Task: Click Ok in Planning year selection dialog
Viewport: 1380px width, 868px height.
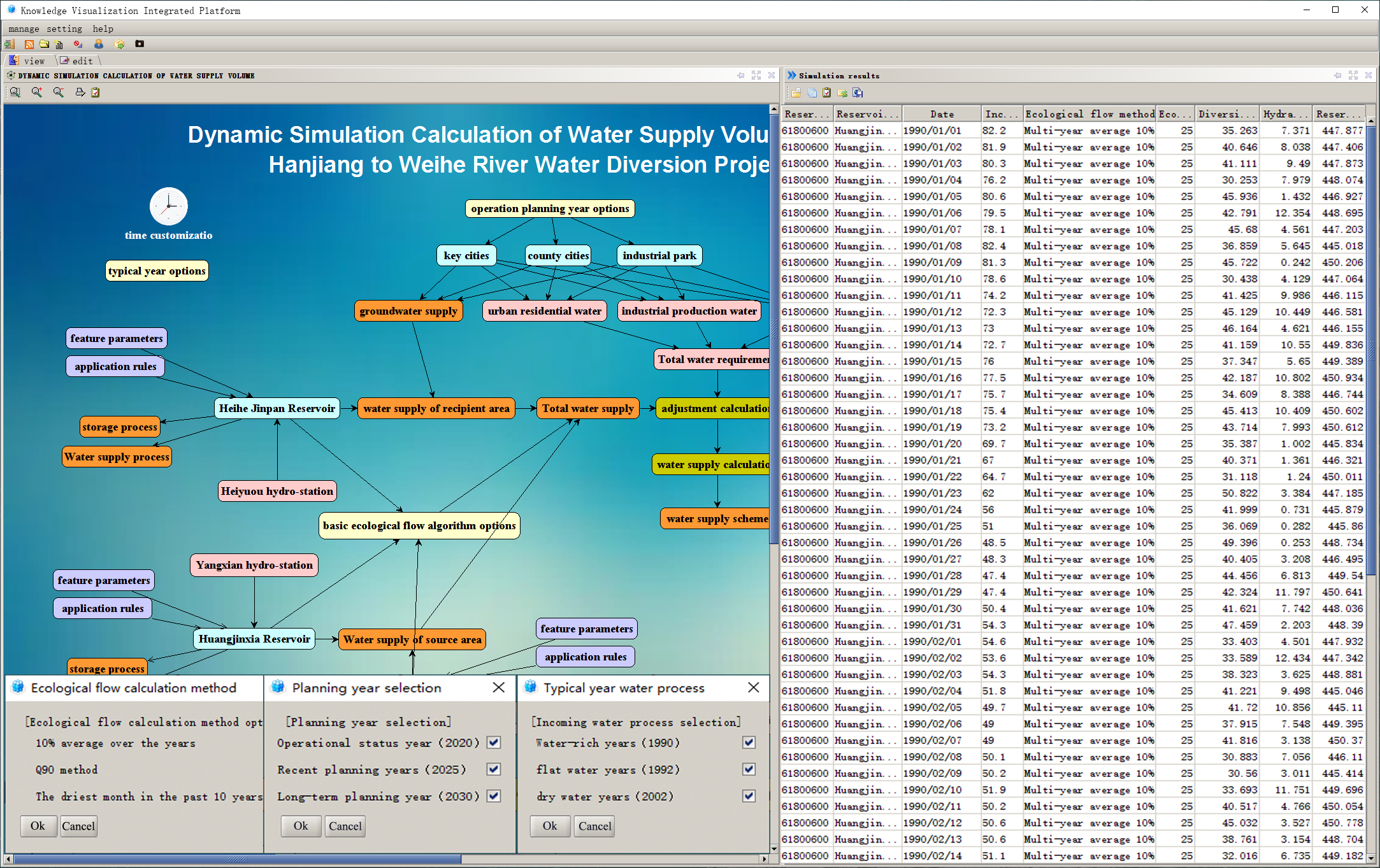Action: coord(301,826)
